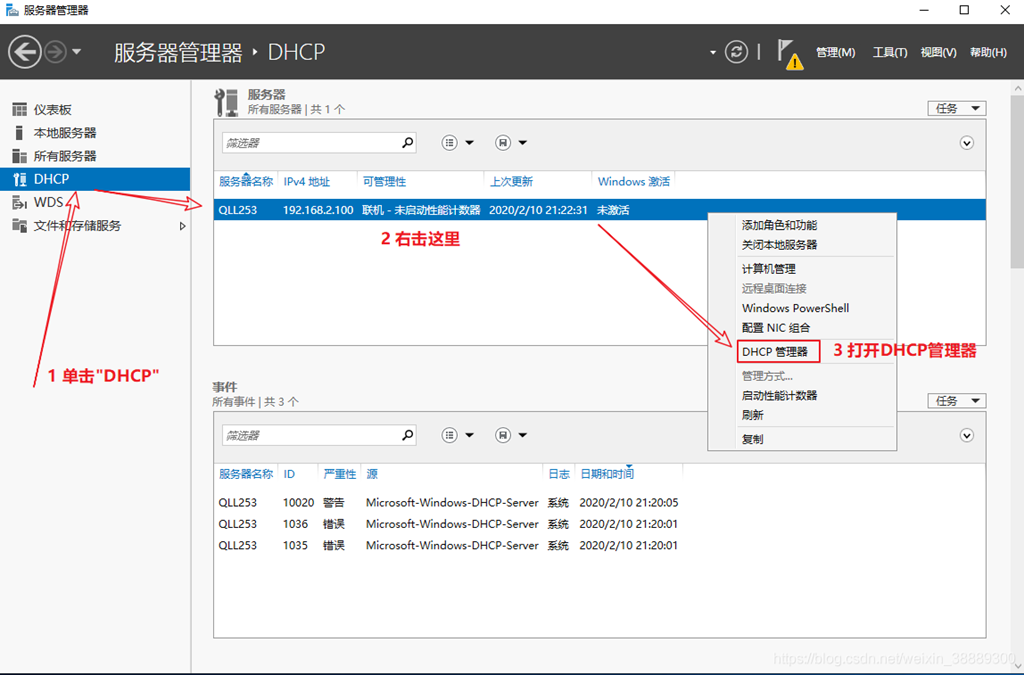Click search magnifier in servers filter box

(x=407, y=143)
